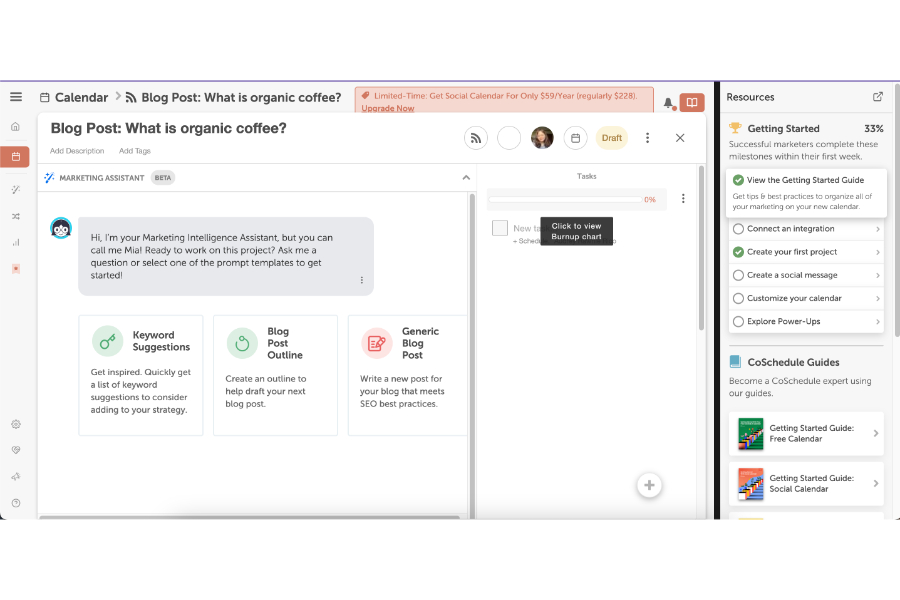Click the Keyword Suggestions key icon
Image resolution: width=900 pixels, height=600 pixels.
[107, 341]
